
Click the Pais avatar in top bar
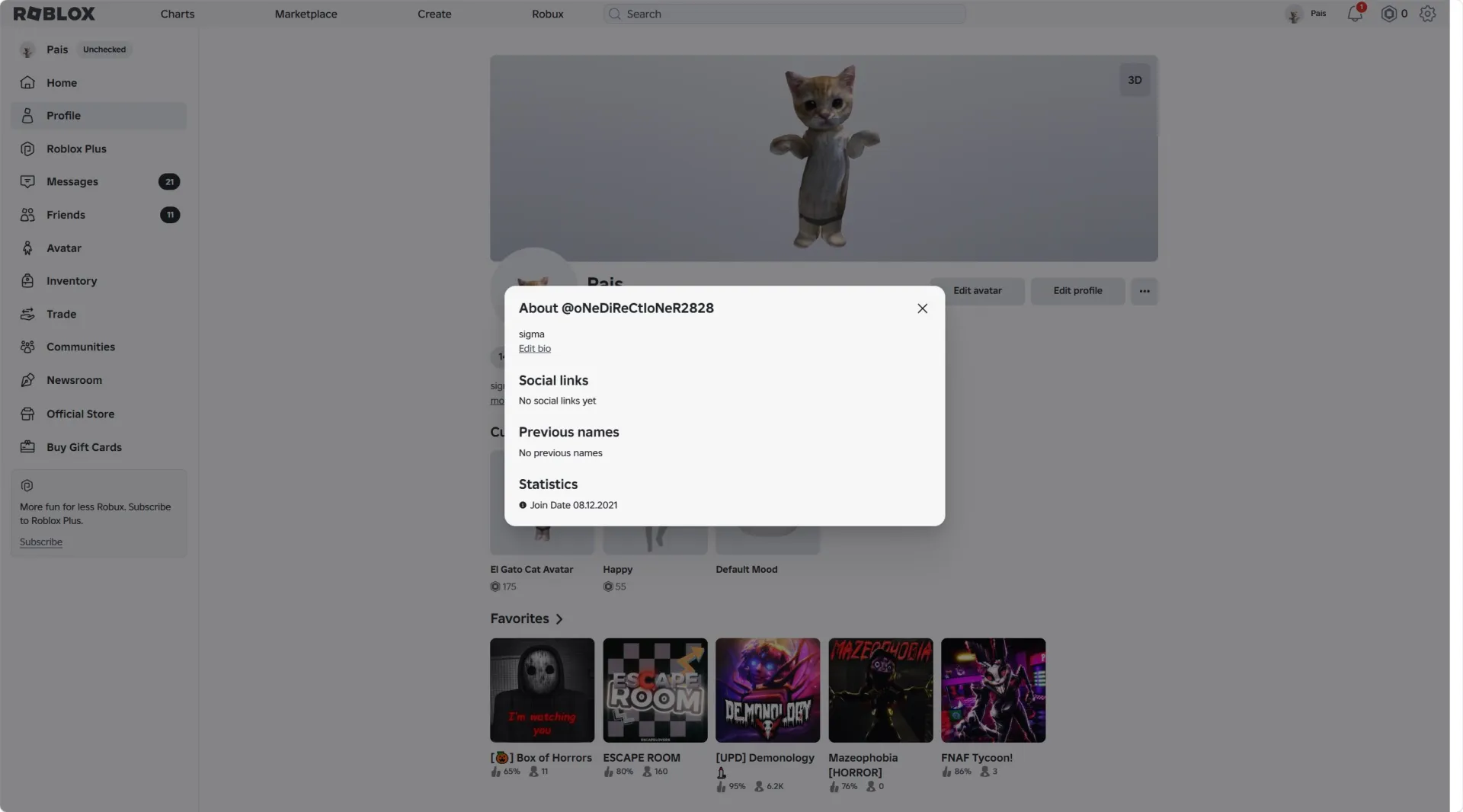click(1293, 14)
